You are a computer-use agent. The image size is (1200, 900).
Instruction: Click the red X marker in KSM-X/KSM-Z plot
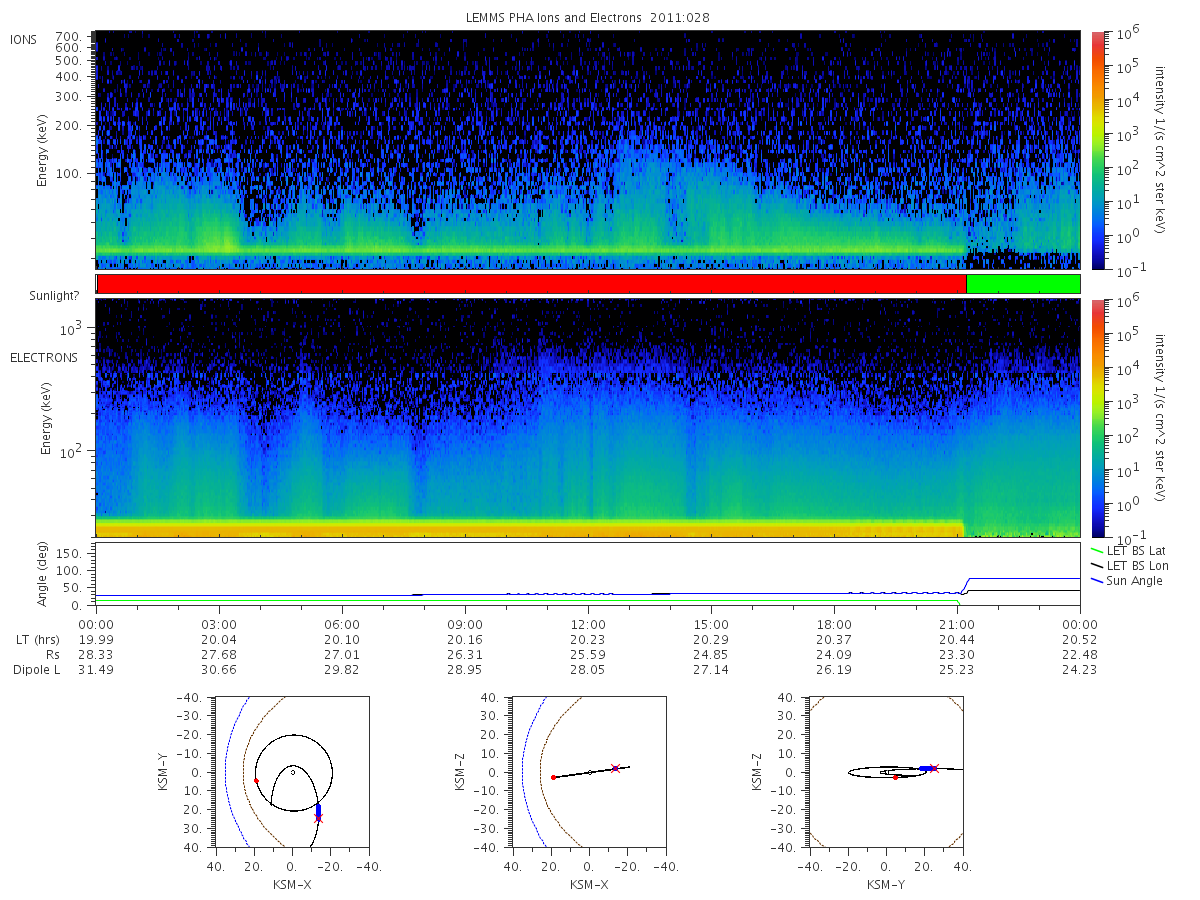615,768
